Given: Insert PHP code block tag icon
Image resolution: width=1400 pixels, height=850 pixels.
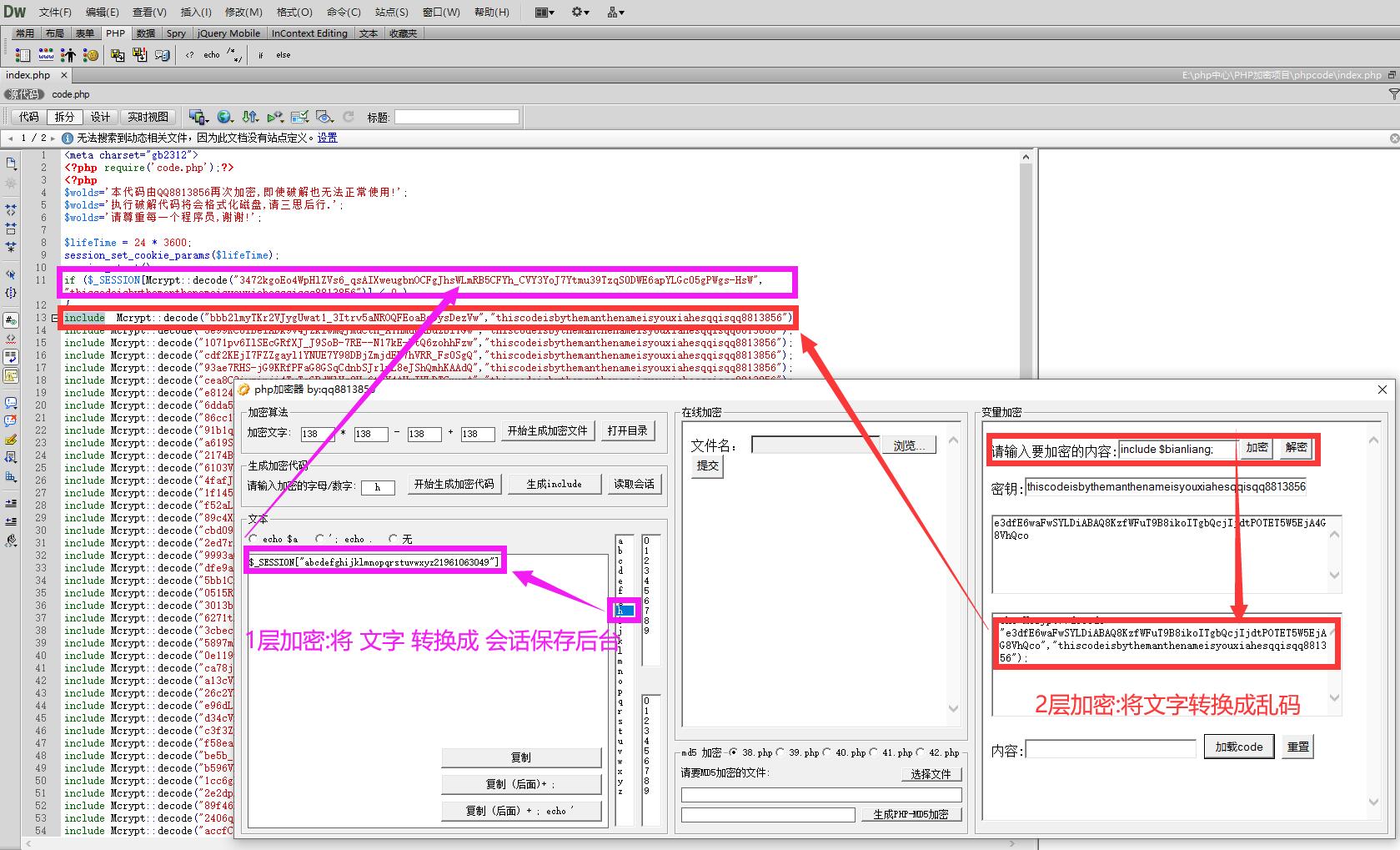Looking at the screenshot, I should point(190,55).
